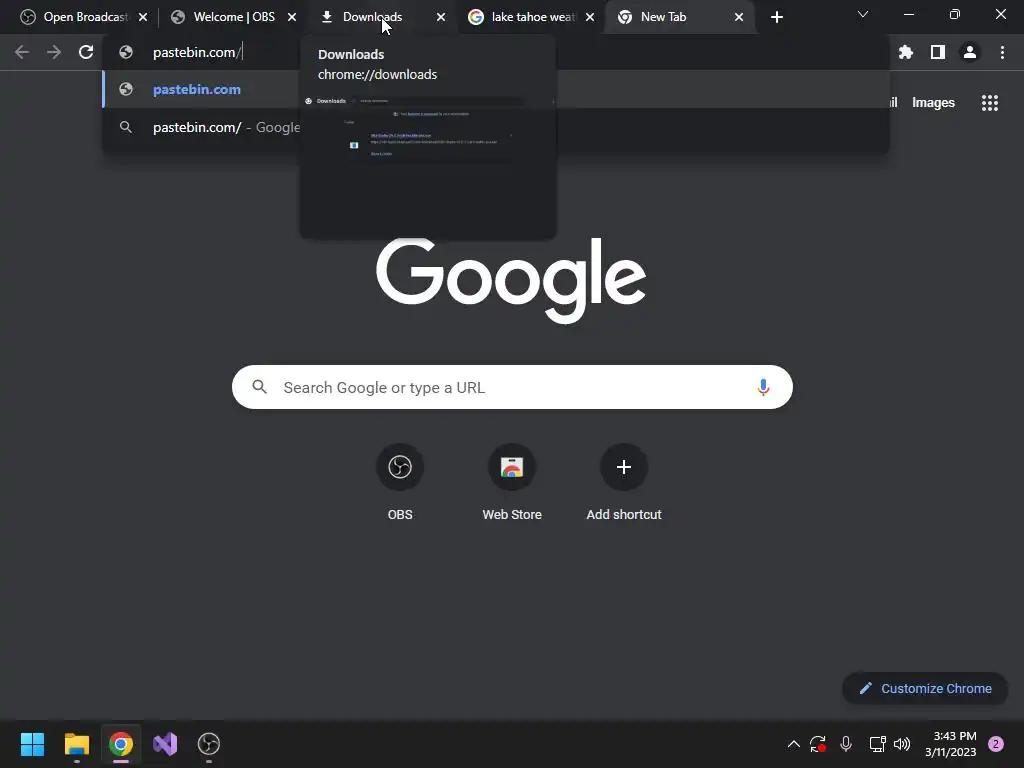1024x768 pixels.
Task: Close the Downloads tab
Action: click(x=441, y=17)
